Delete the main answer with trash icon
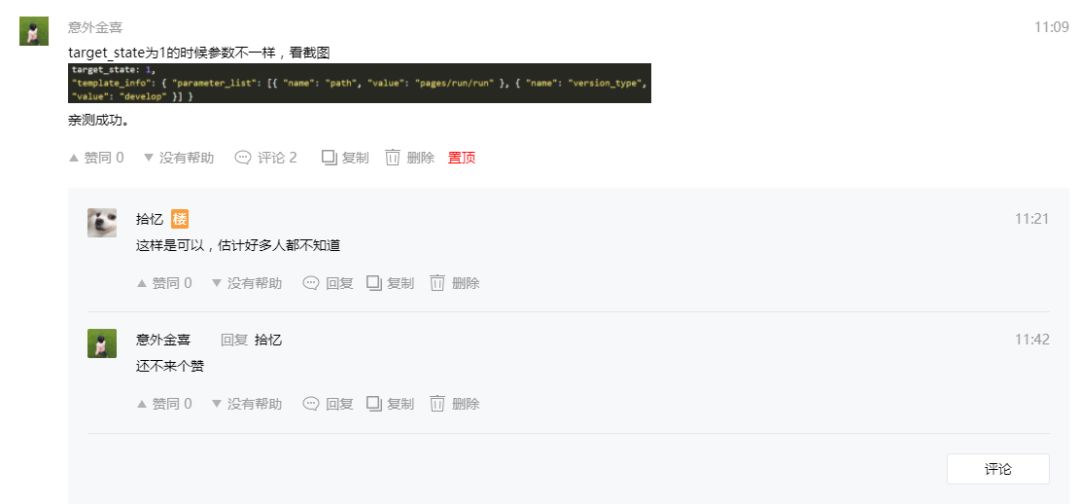The width and height of the screenshot is (1080, 504). tap(410, 158)
